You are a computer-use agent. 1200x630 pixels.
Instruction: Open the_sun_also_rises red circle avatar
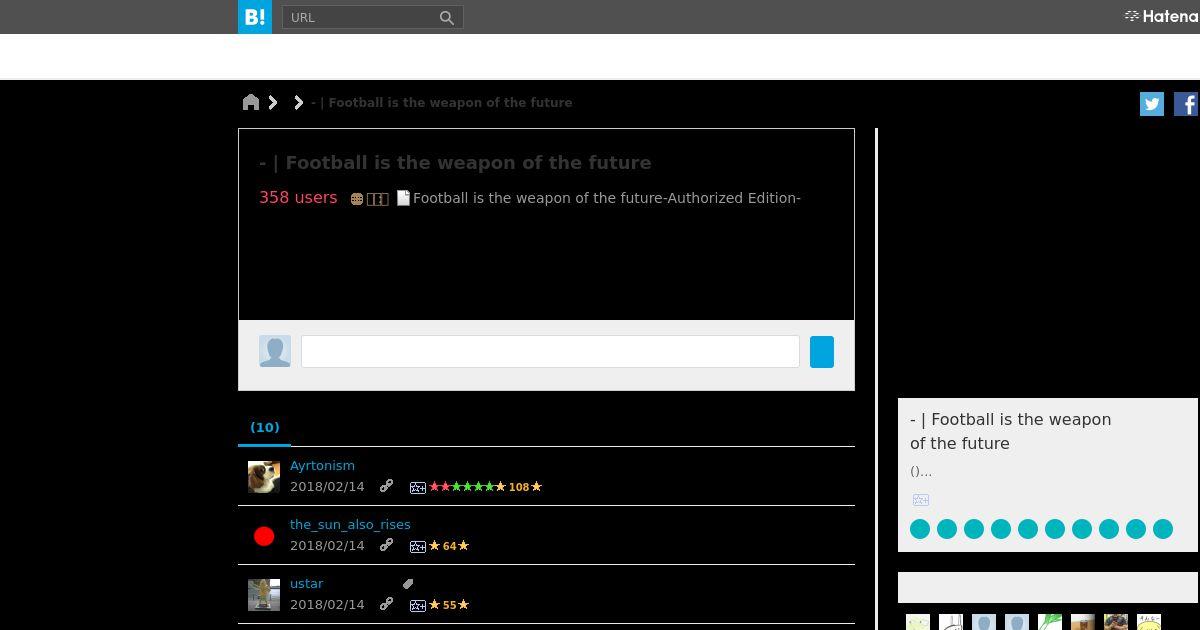pos(264,536)
